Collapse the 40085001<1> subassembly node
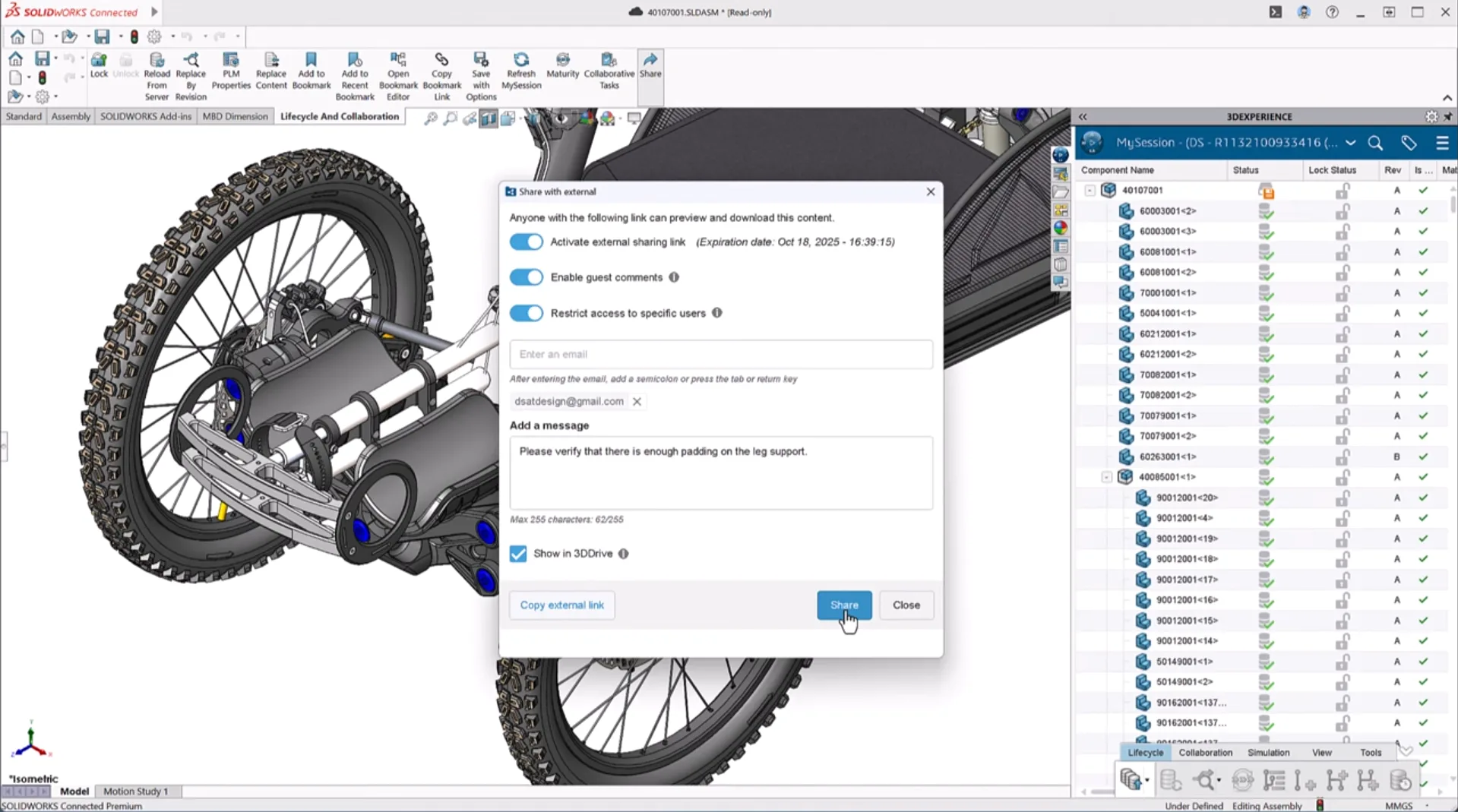 tap(1106, 478)
